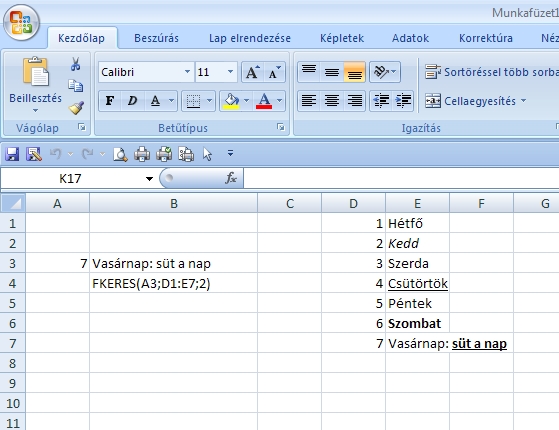Select row 7 header

click(13, 343)
